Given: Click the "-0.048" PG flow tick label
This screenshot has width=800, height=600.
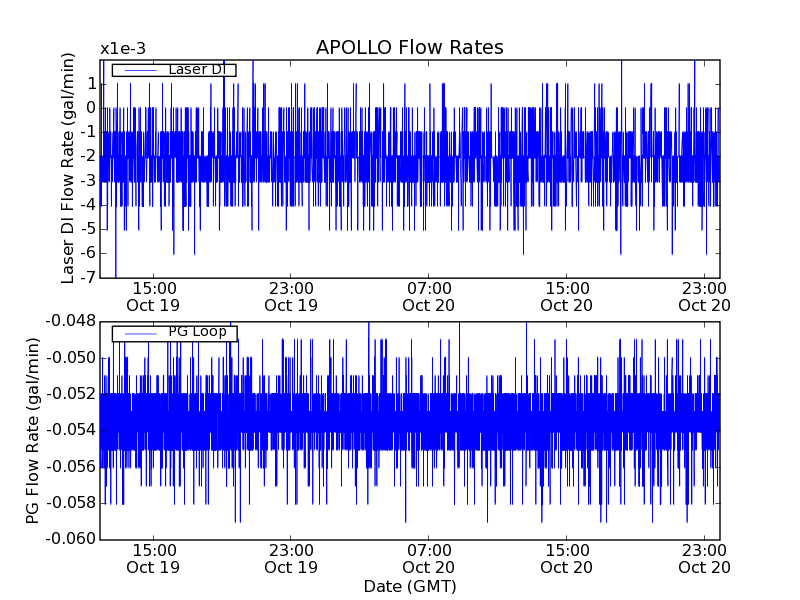Looking at the screenshot, I should [71, 321].
